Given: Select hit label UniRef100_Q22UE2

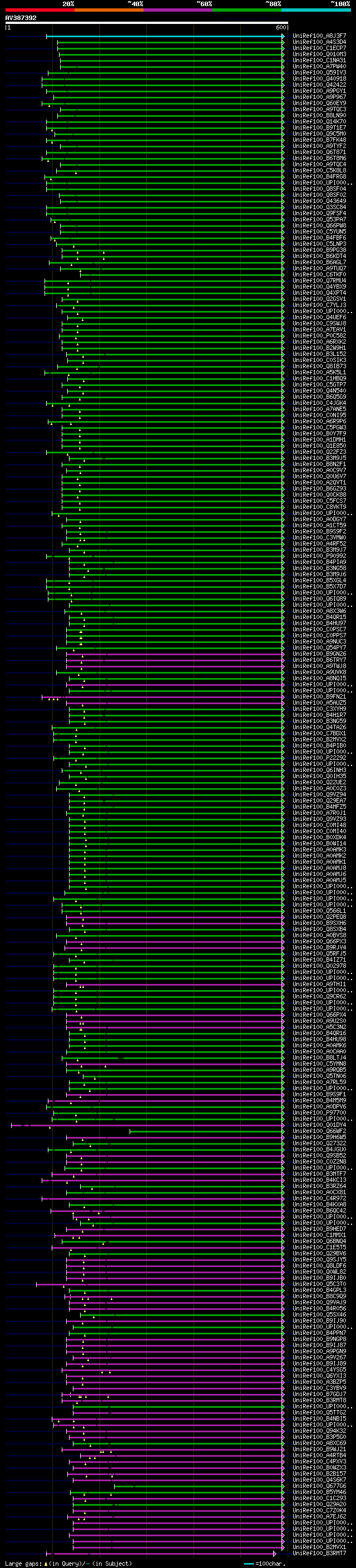Looking at the screenshot, I should tap(319, 782).
